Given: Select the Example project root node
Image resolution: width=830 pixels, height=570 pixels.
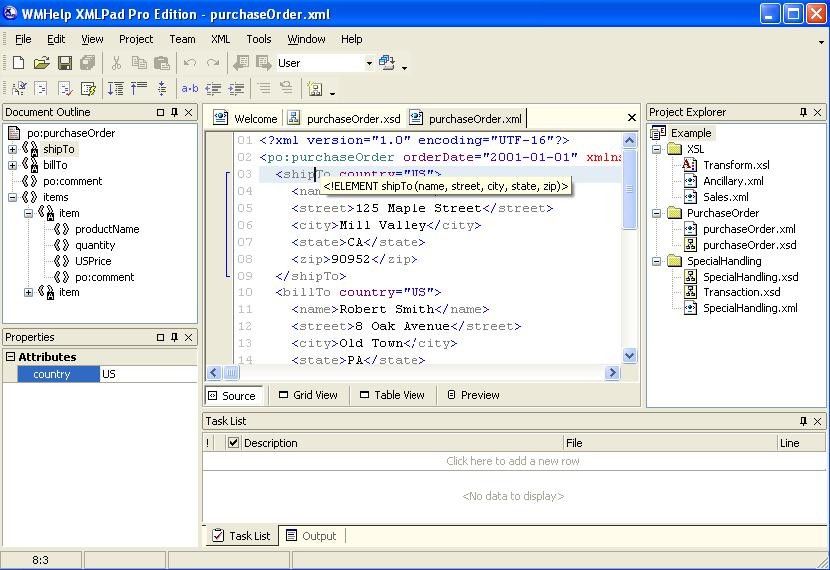Looking at the screenshot, I should coord(691,133).
